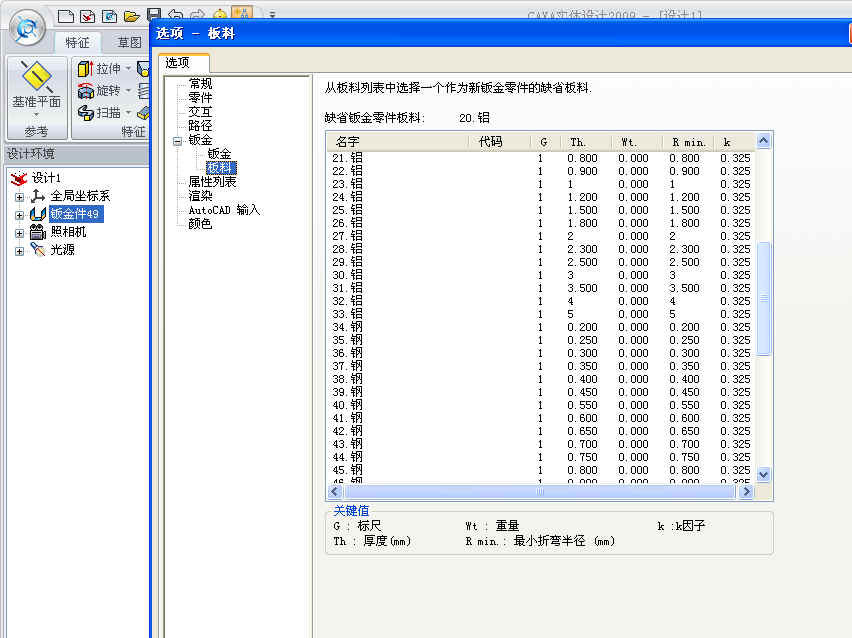This screenshot has height=638, width=852.
Task: Click the New document icon
Action: [x=66, y=15]
